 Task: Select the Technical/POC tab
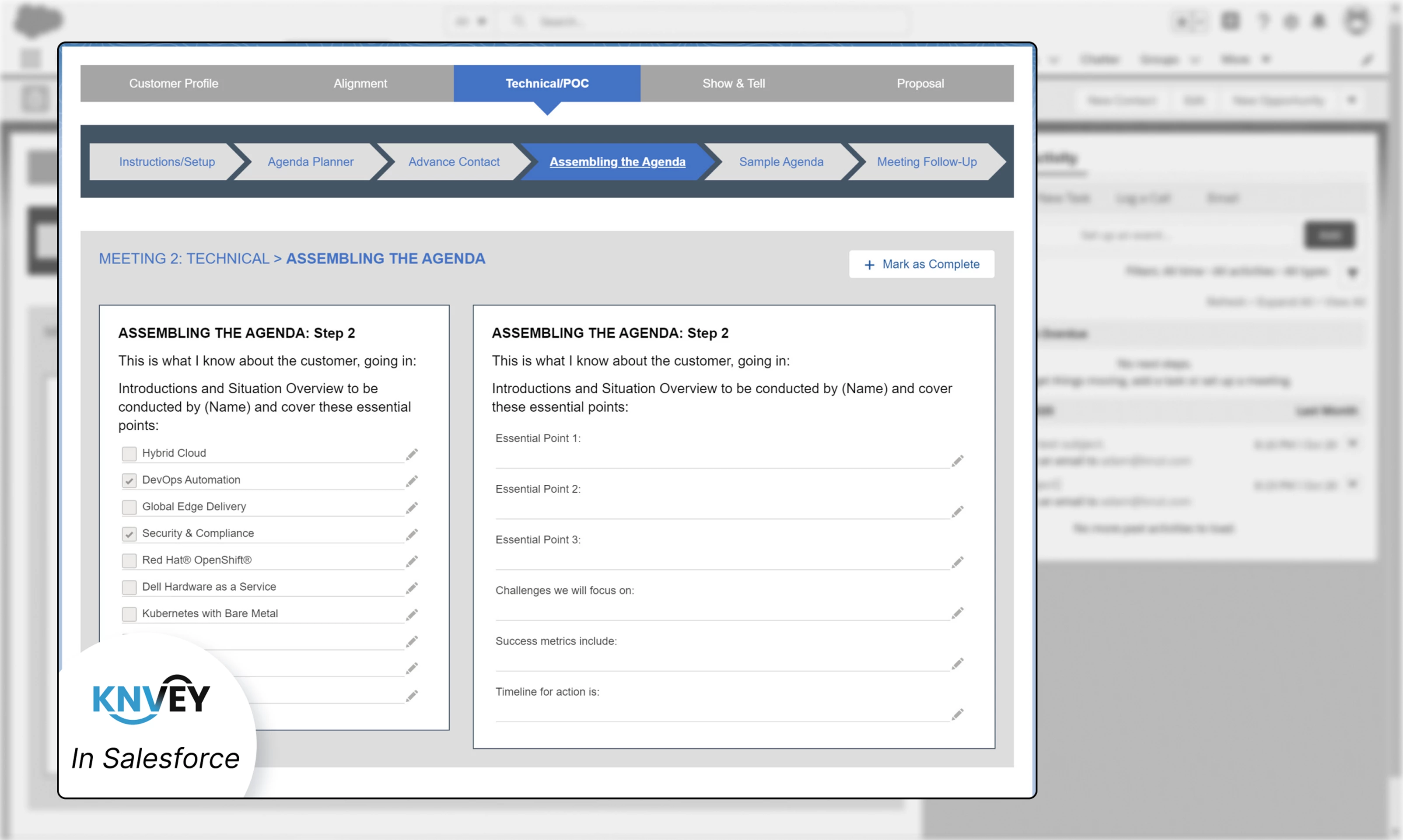pos(547,83)
